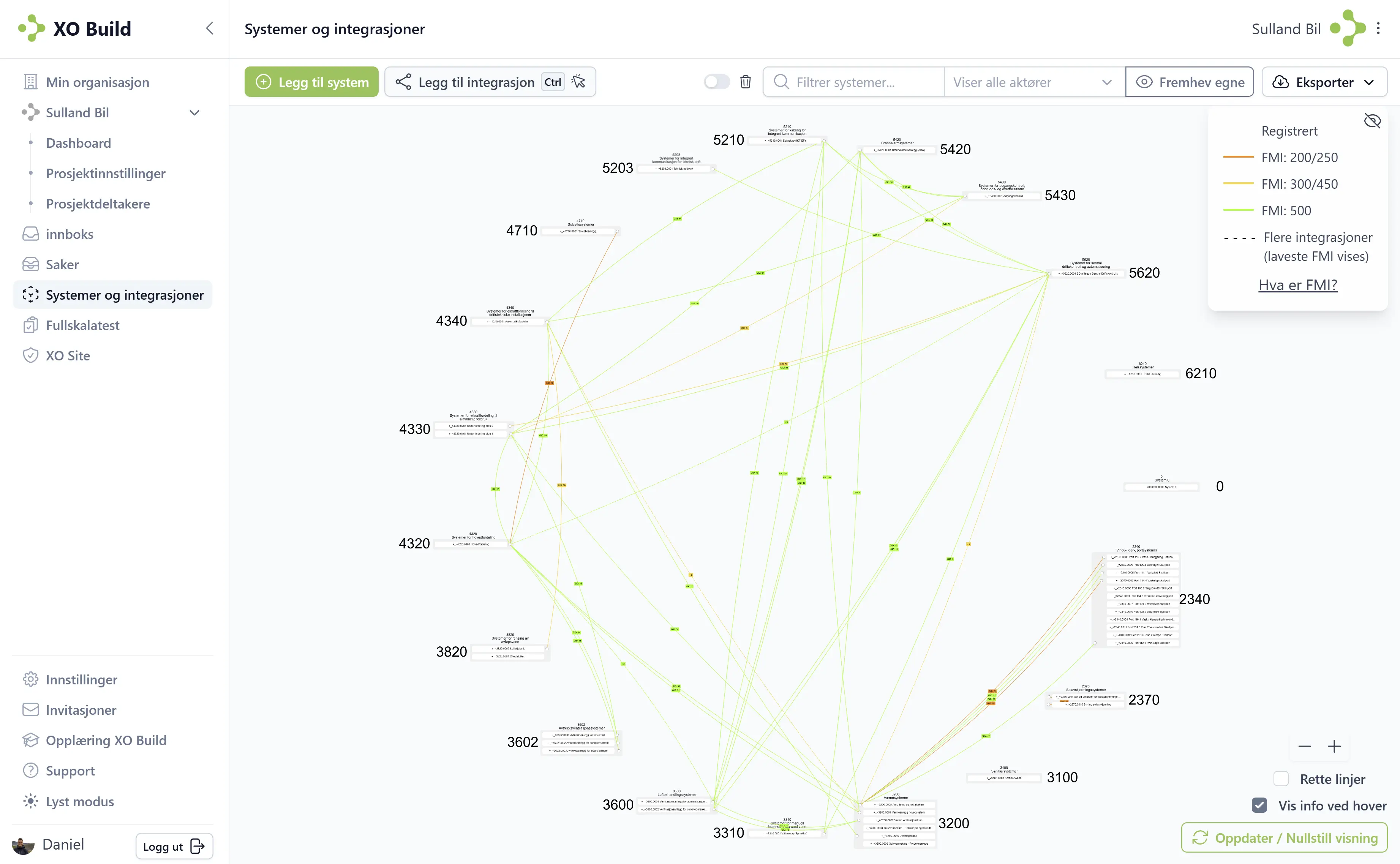Click the Logg ut exit icon
Viewport: 1400px width, 864px height.
pyautogui.click(x=197, y=846)
